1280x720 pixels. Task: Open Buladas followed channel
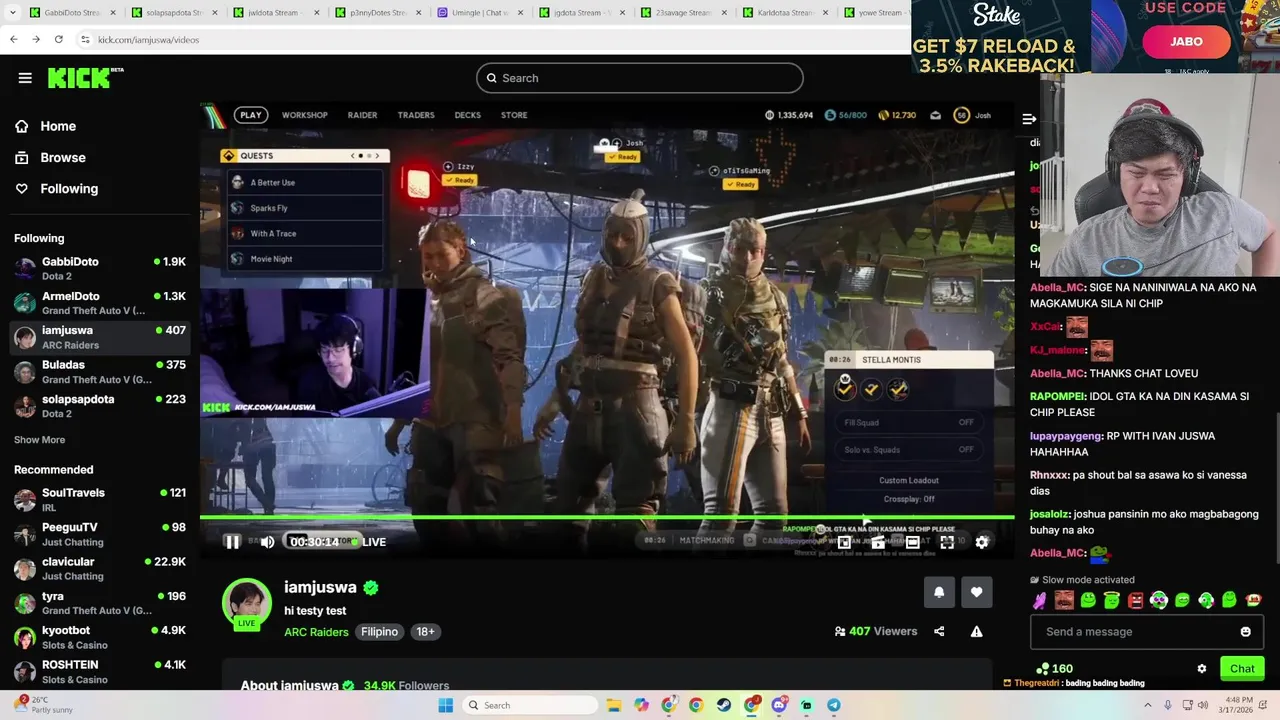[x=100, y=372]
